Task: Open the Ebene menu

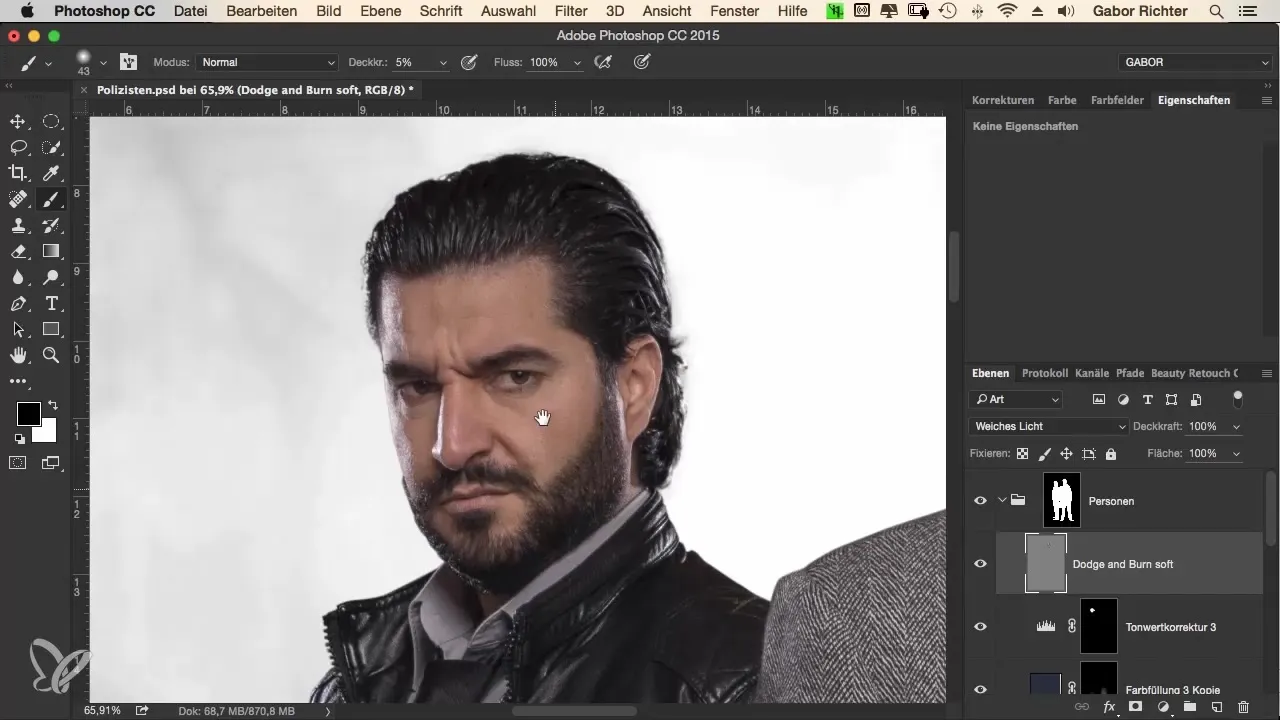Action: pos(381,11)
